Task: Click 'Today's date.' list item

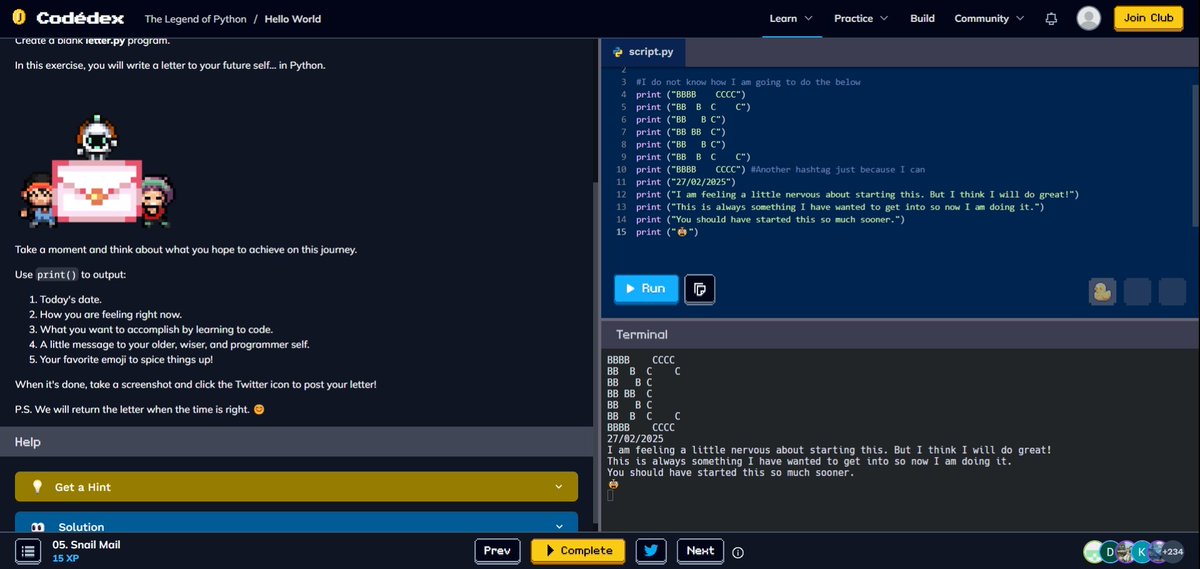Action: coord(71,299)
